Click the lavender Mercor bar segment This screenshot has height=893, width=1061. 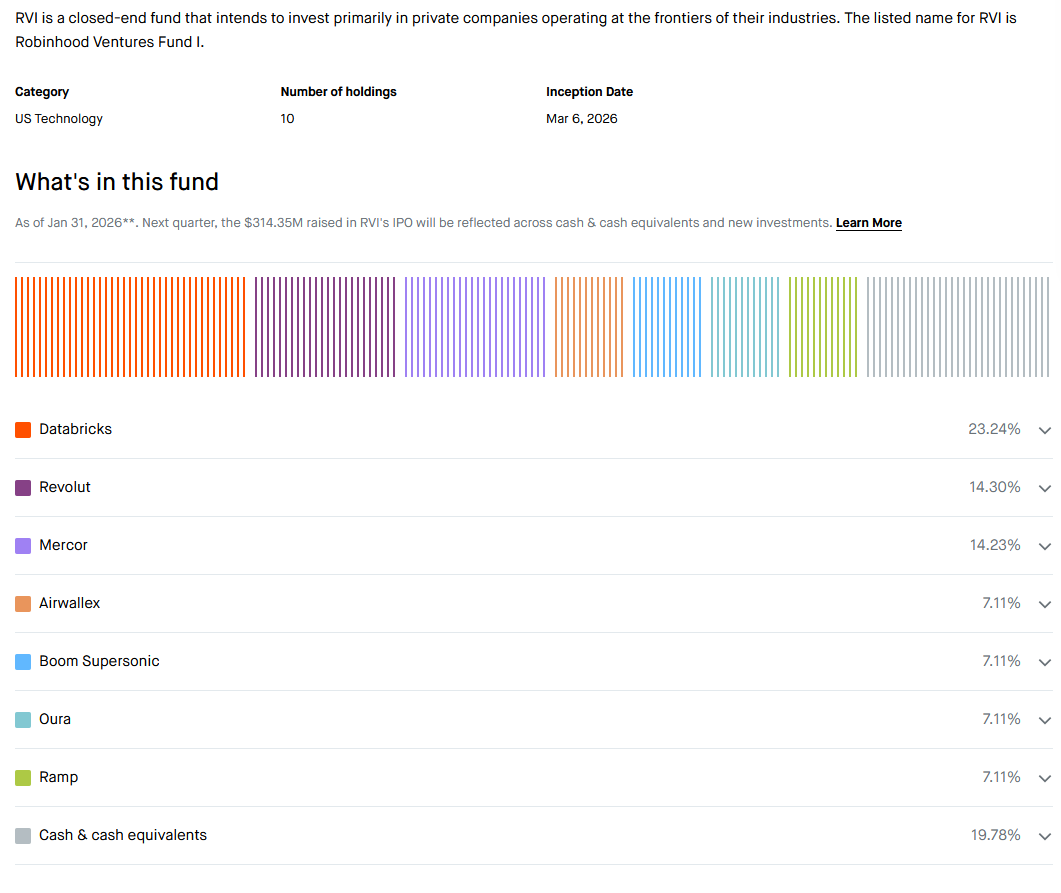(x=475, y=327)
